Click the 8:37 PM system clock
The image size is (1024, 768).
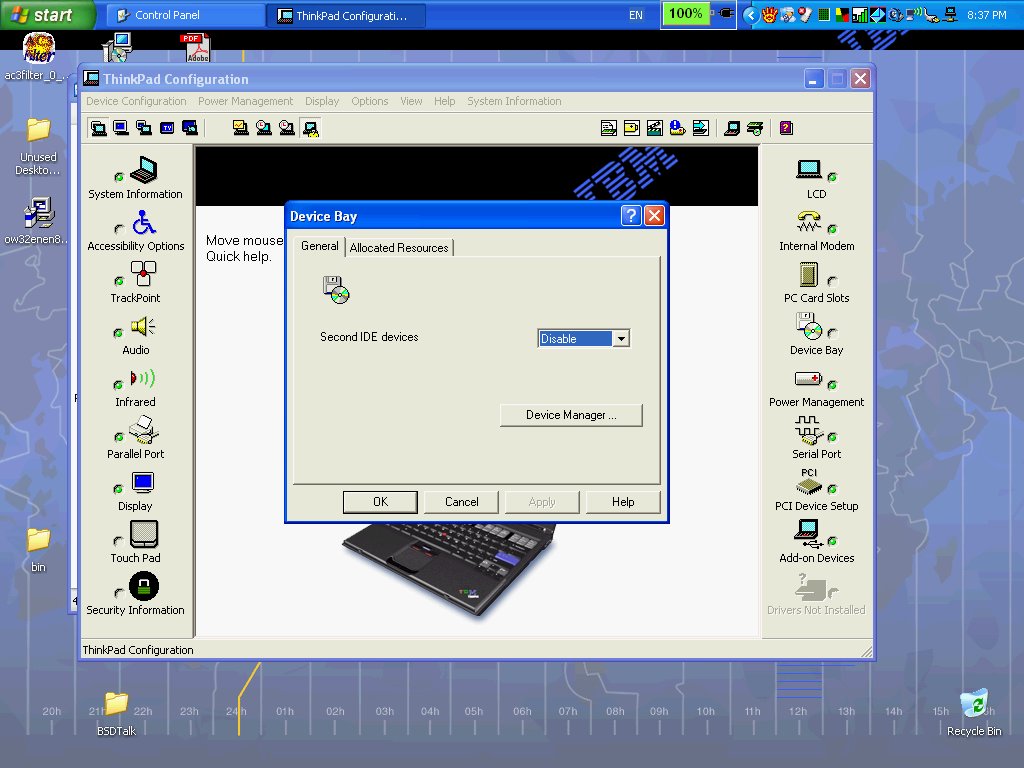click(987, 15)
